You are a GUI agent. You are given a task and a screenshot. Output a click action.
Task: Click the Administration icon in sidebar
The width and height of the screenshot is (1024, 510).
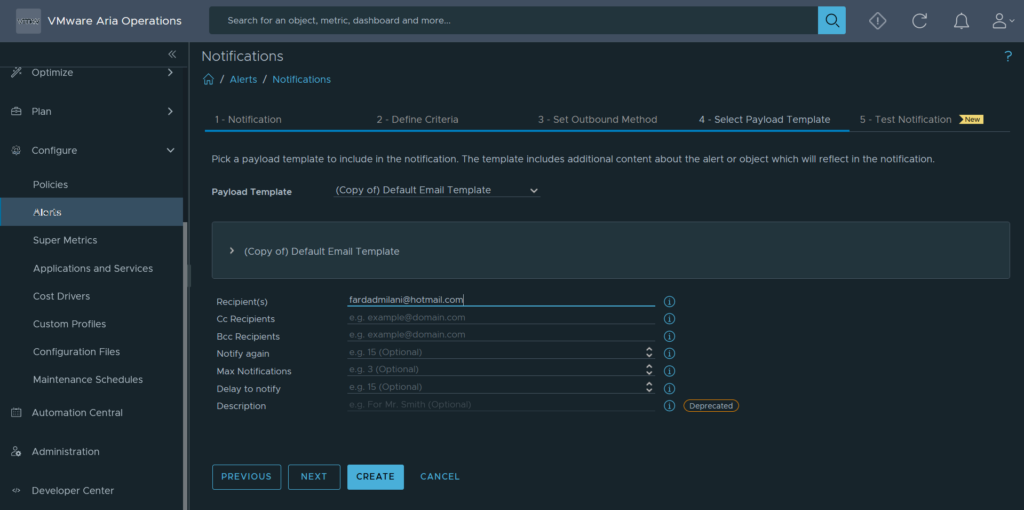click(x=16, y=452)
